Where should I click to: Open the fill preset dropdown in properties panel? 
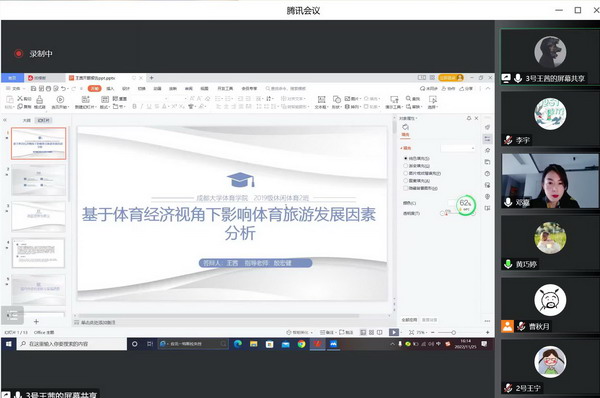pos(458,148)
